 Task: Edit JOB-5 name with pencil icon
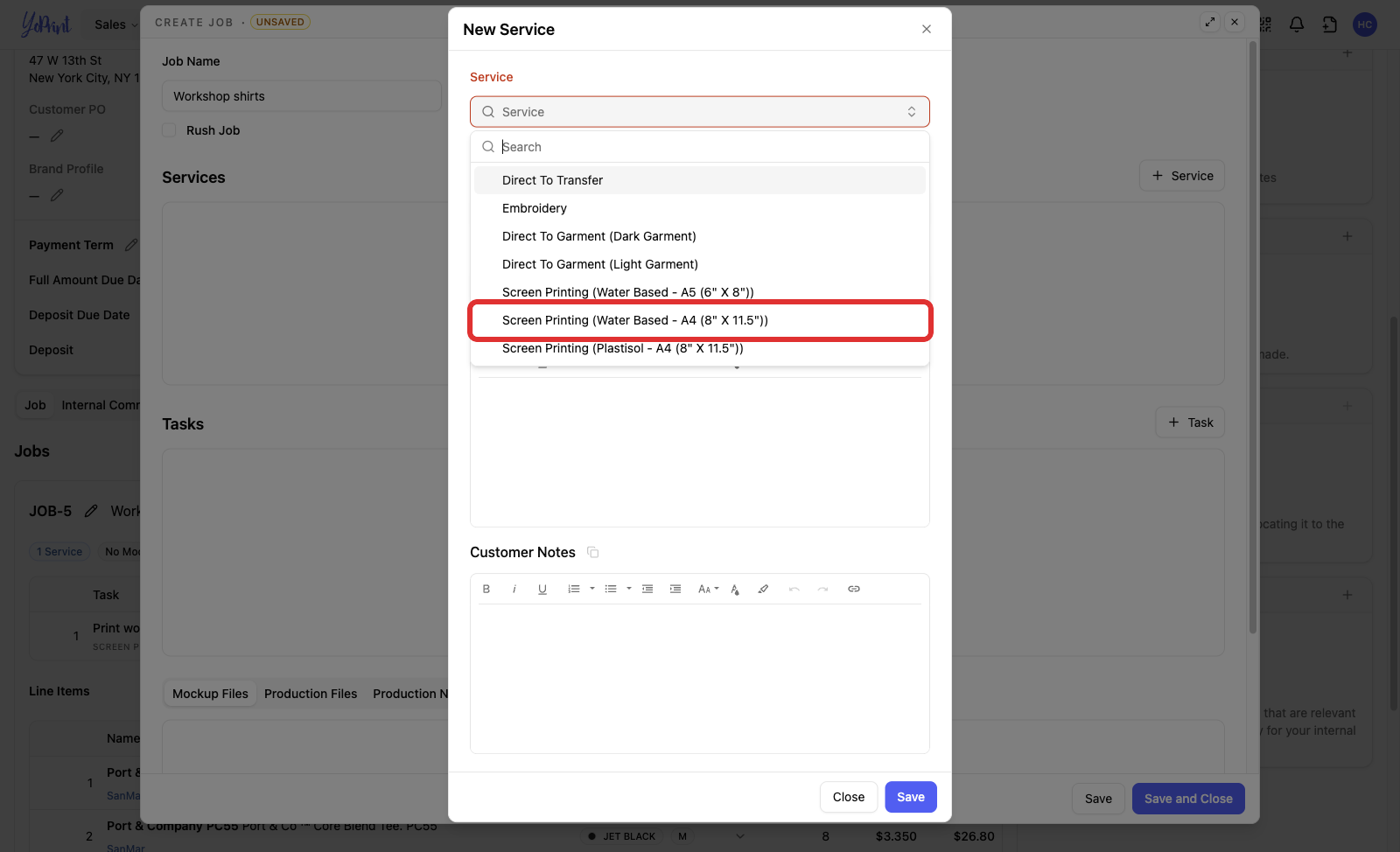91,511
